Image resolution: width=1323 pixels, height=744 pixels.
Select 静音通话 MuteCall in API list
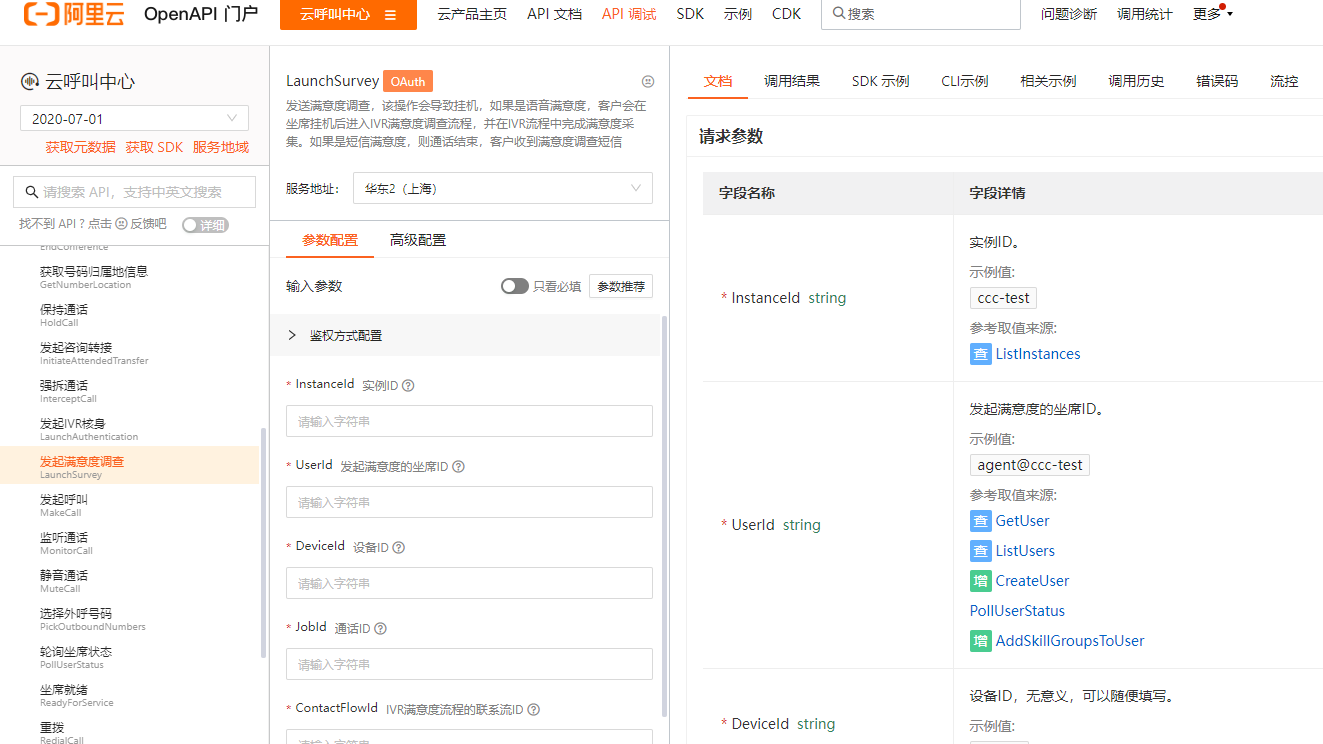tap(129, 580)
